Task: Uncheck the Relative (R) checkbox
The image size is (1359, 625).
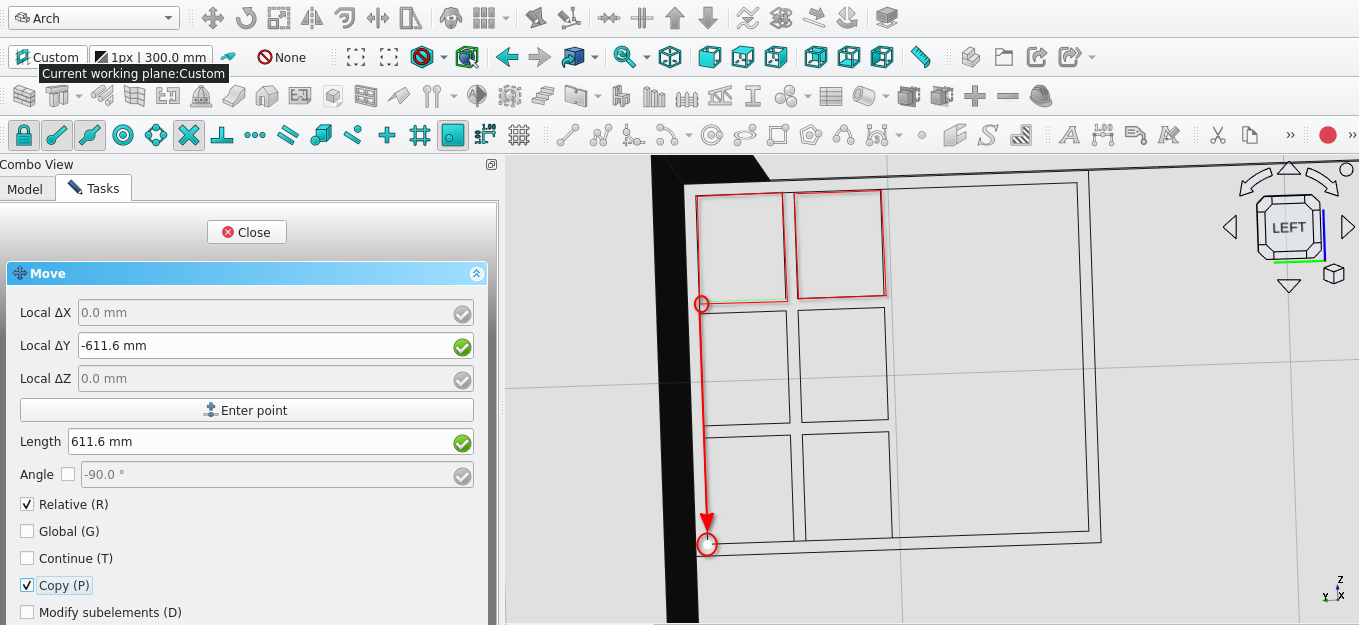Action: point(27,505)
